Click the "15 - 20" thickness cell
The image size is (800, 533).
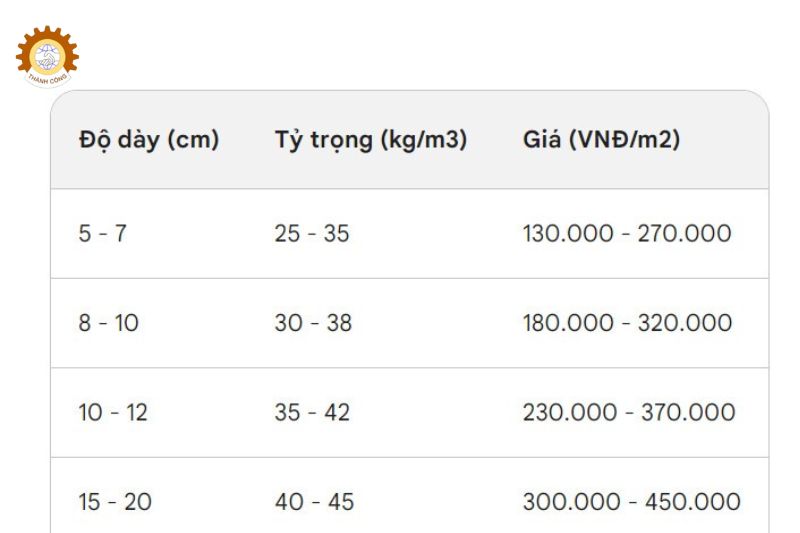click(115, 501)
